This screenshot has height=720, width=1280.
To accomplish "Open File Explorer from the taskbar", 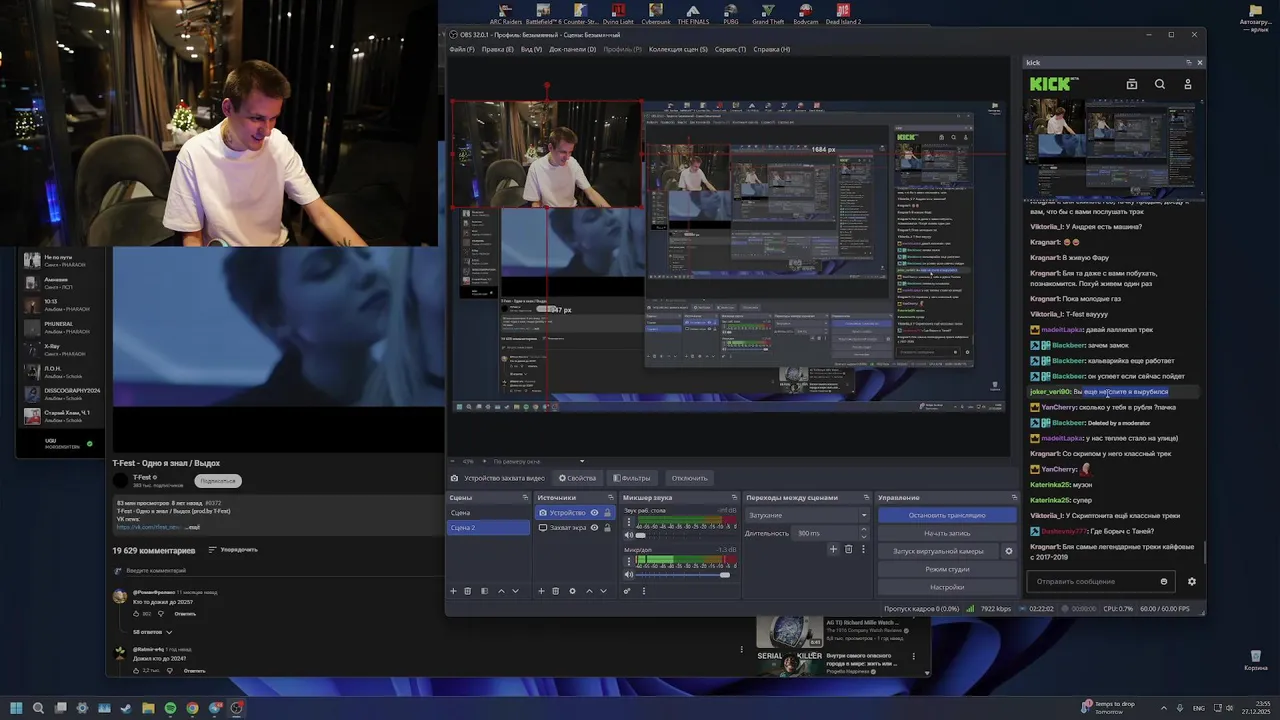I will pyautogui.click(x=148, y=708).
